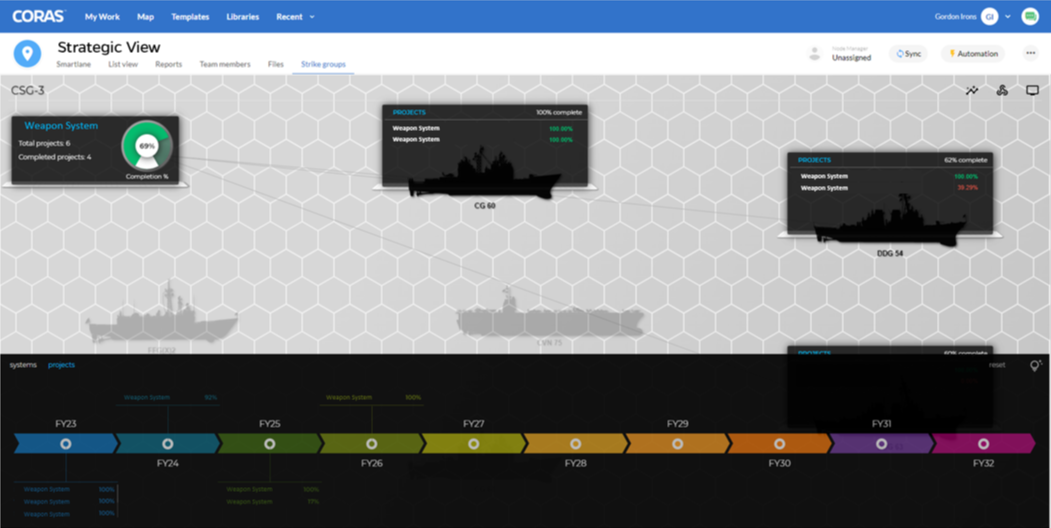Click the CSG-3 group label
The width and height of the screenshot is (1051, 528).
coord(27,90)
